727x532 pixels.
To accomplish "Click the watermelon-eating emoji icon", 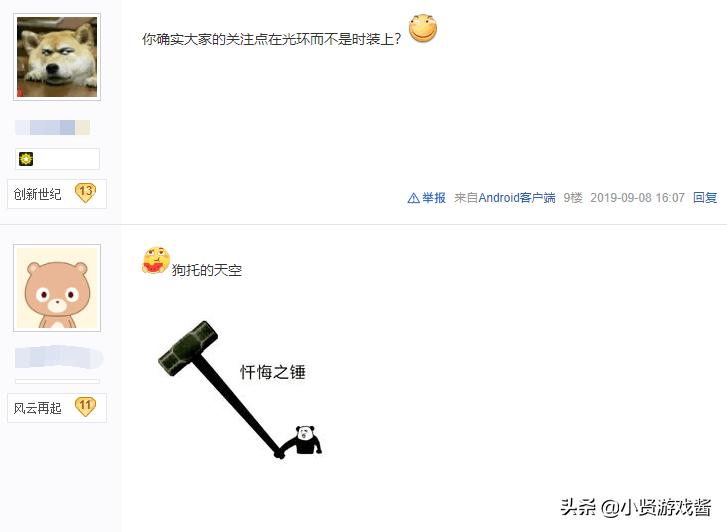I will [x=156, y=260].
